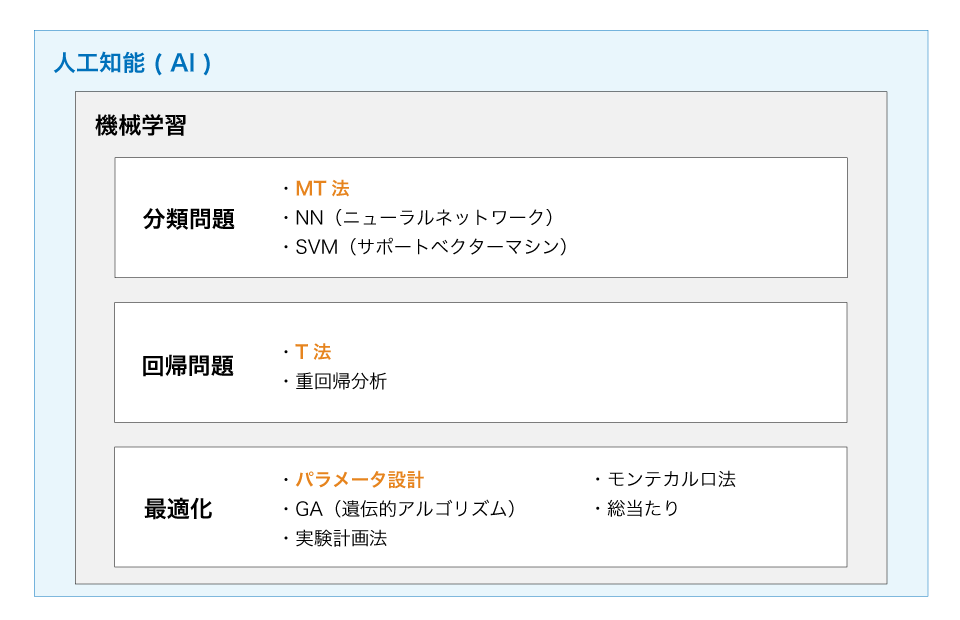Viewport: 960px width, 620px height.
Task: Click the bullet before MT法
Action: coord(286,189)
